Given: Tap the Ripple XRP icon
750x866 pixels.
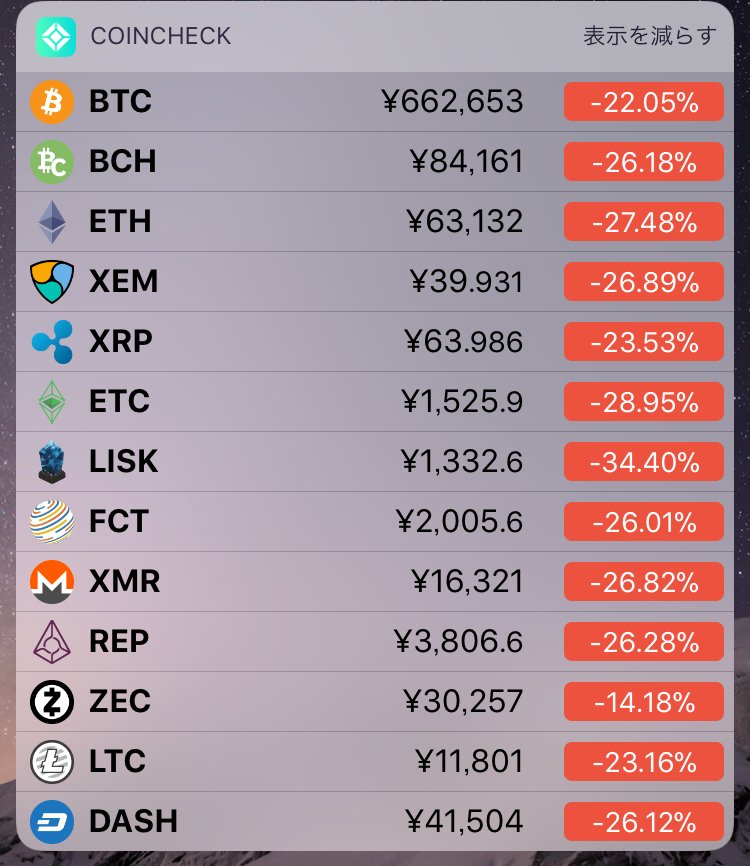Looking at the screenshot, I should (52, 341).
